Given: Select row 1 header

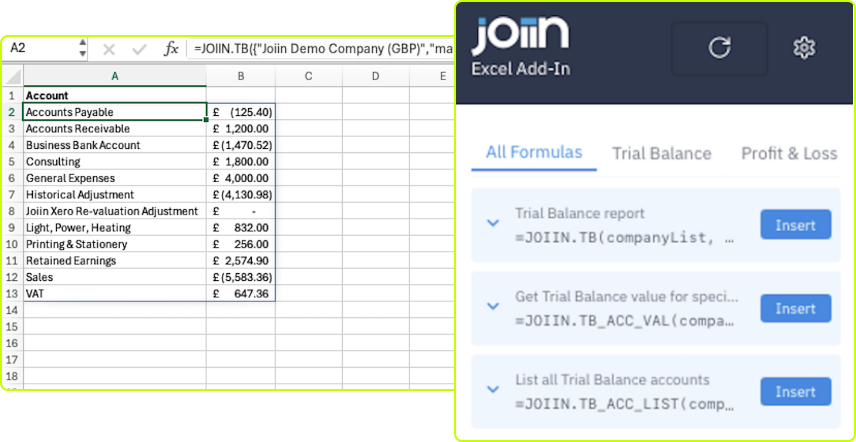Looking at the screenshot, I should point(13,95).
